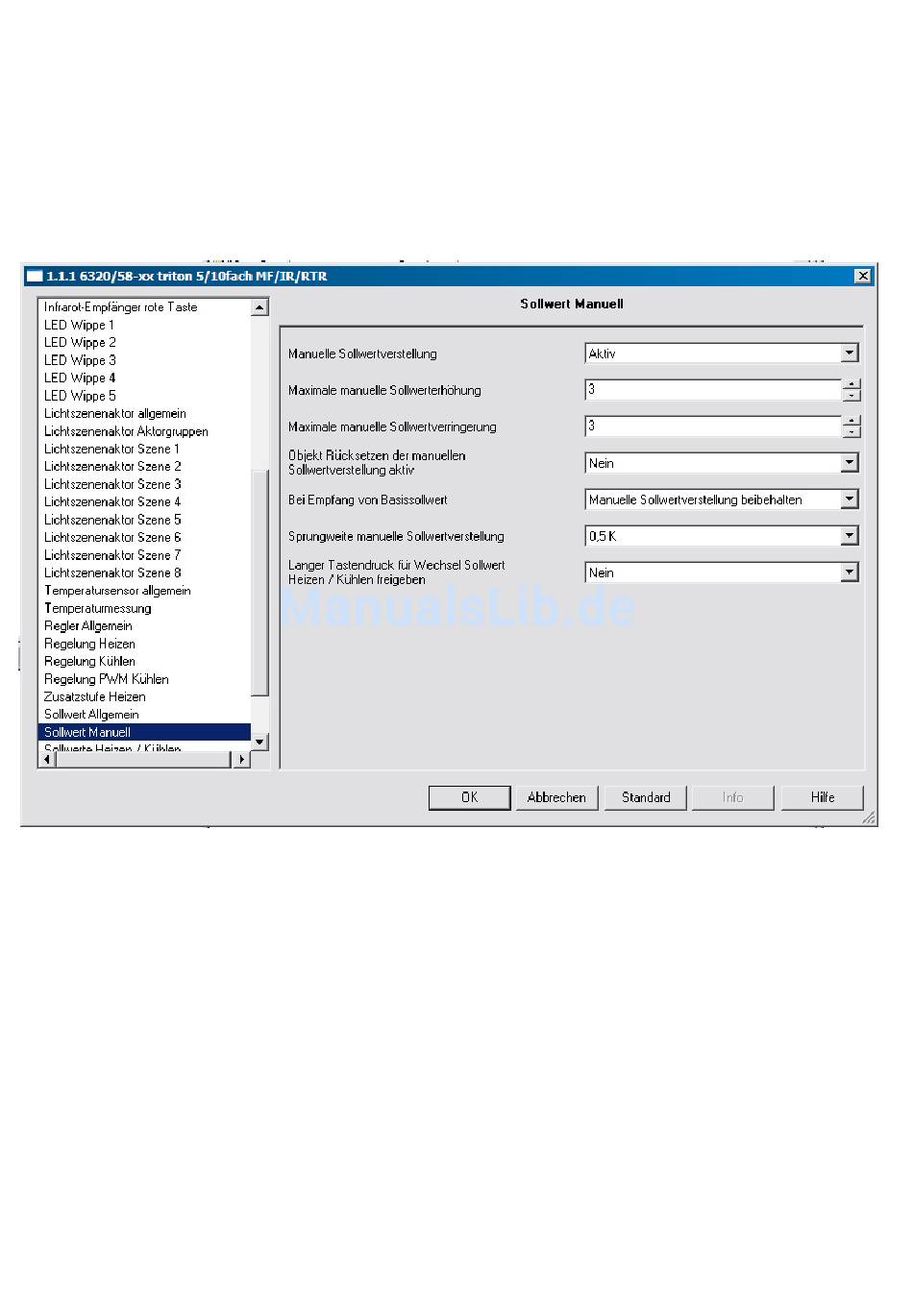This screenshot has width=913, height=1316.
Task: Increase Maximale manuelle Sollwertverringerung value
Action: pos(851,421)
